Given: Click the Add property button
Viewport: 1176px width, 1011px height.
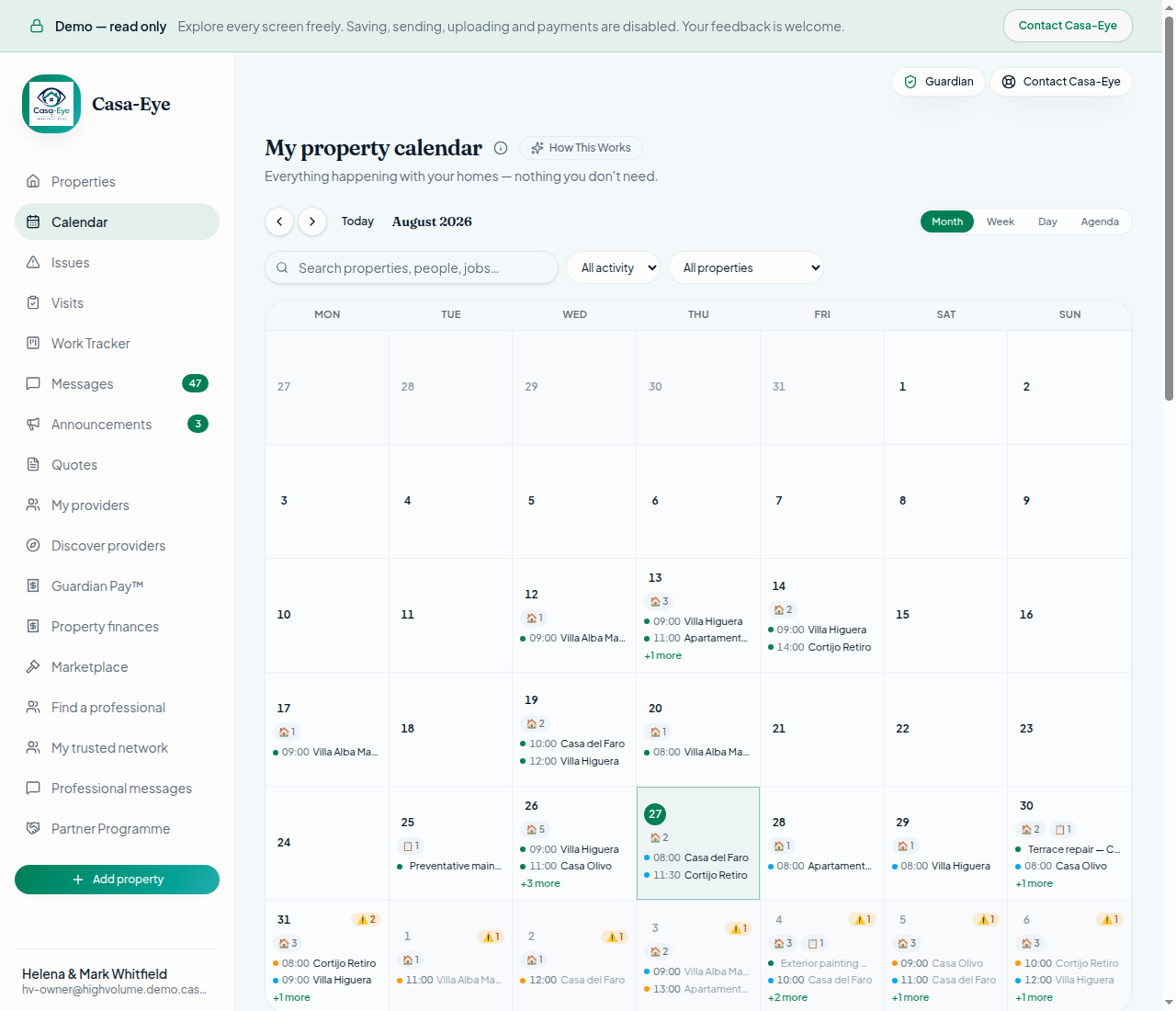Looking at the screenshot, I should (x=117, y=880).
